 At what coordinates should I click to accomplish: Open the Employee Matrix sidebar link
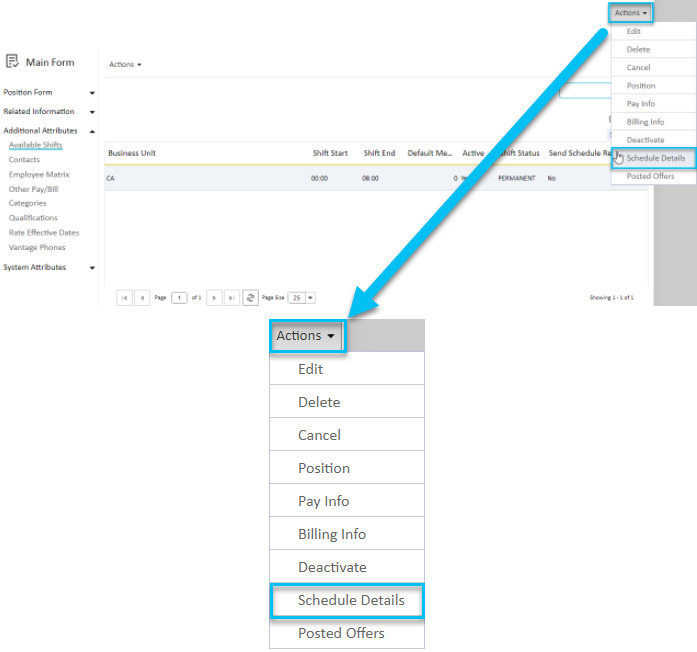39,174
